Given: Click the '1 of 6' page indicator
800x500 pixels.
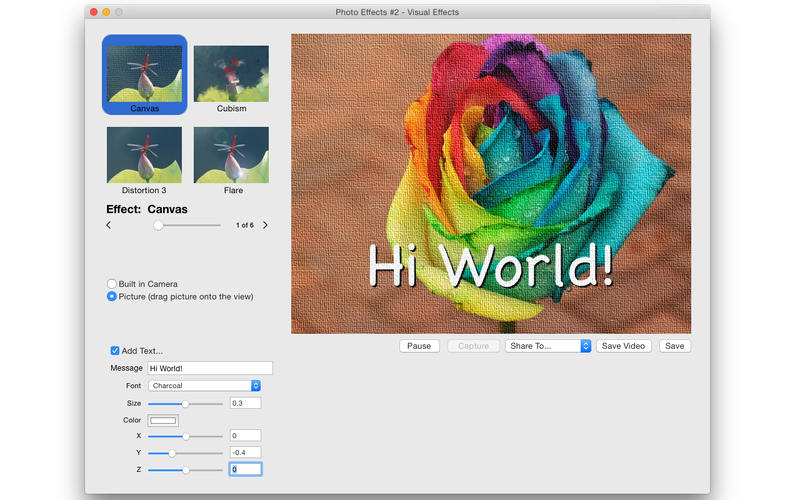Looking at the screenshot, I should point(244,225).
